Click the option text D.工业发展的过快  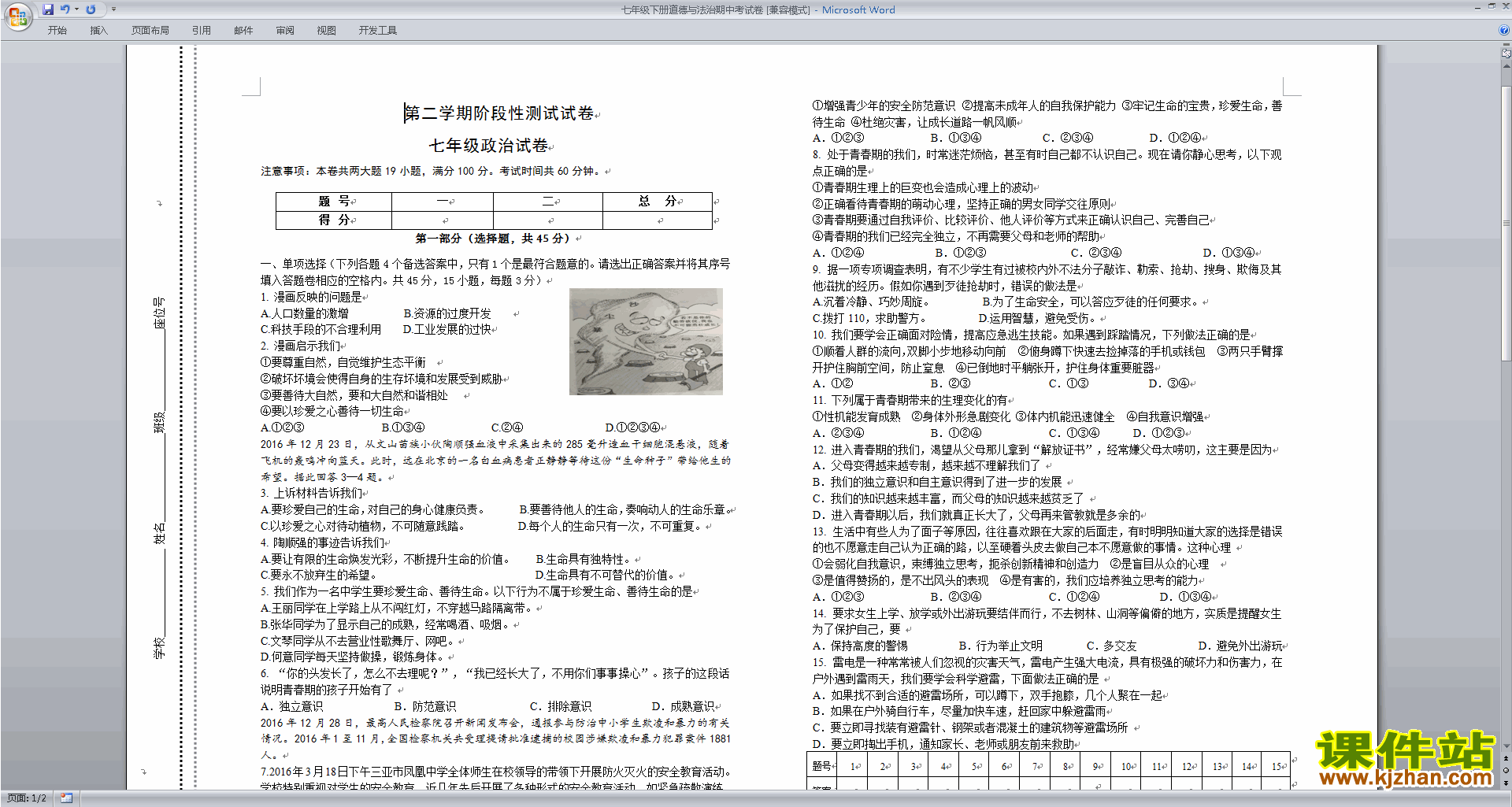[x=447, y=330]
